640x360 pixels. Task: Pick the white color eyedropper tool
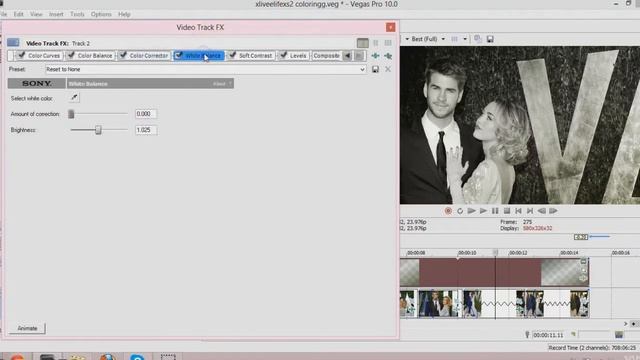[74, 98]
